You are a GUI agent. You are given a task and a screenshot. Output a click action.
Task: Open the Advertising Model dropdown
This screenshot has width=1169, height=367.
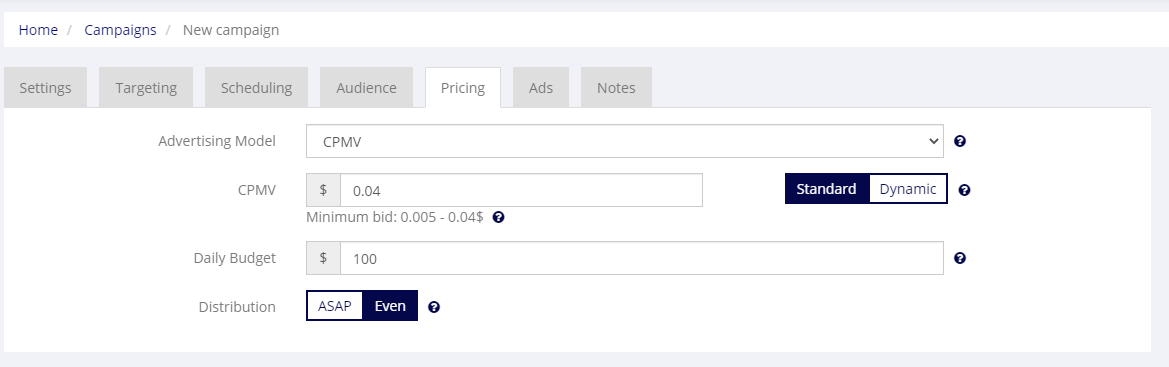click(625, 141)
